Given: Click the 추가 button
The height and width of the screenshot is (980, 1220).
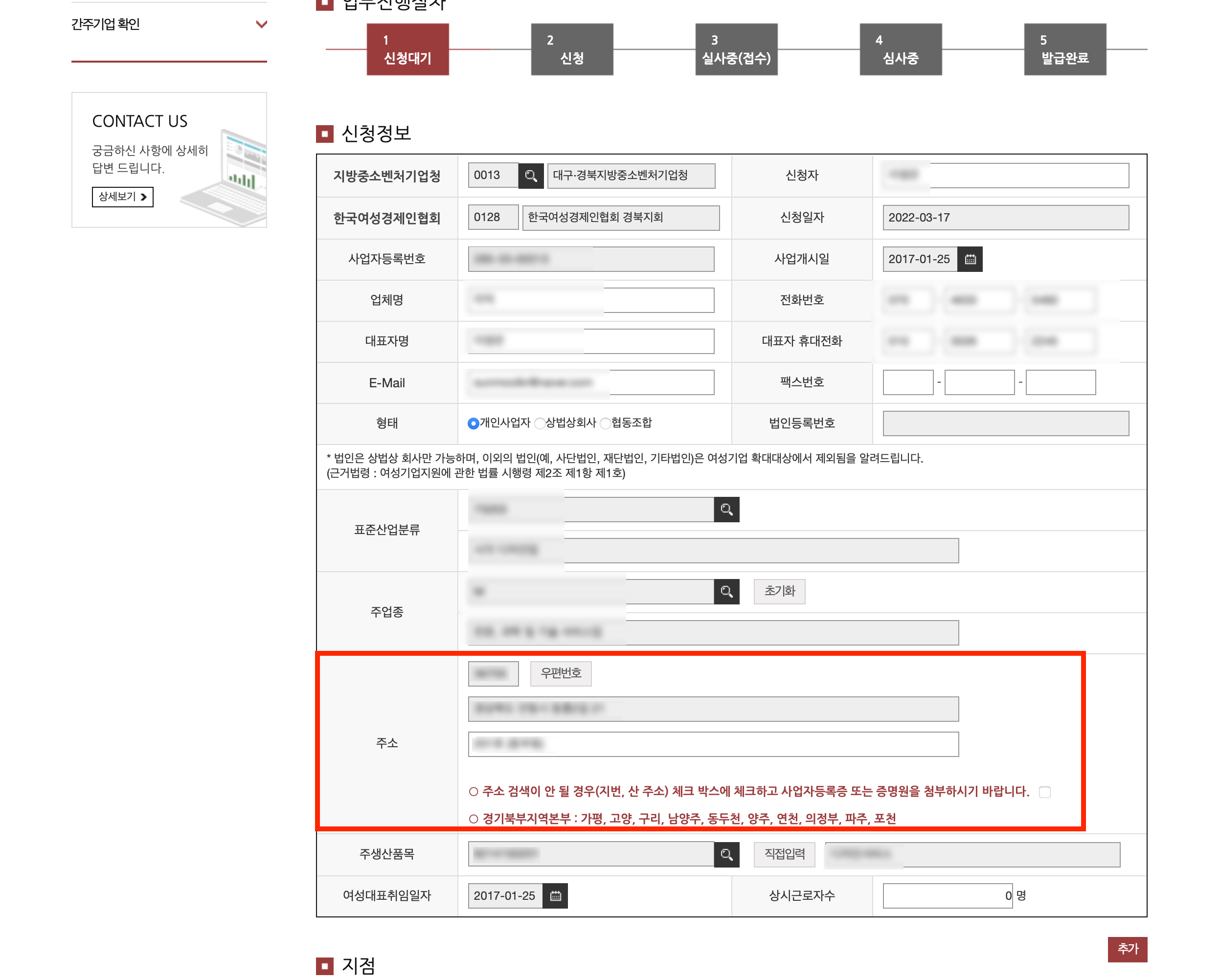Looking at the screenshot, I should pyautogui.click(x=1127, y=949).
